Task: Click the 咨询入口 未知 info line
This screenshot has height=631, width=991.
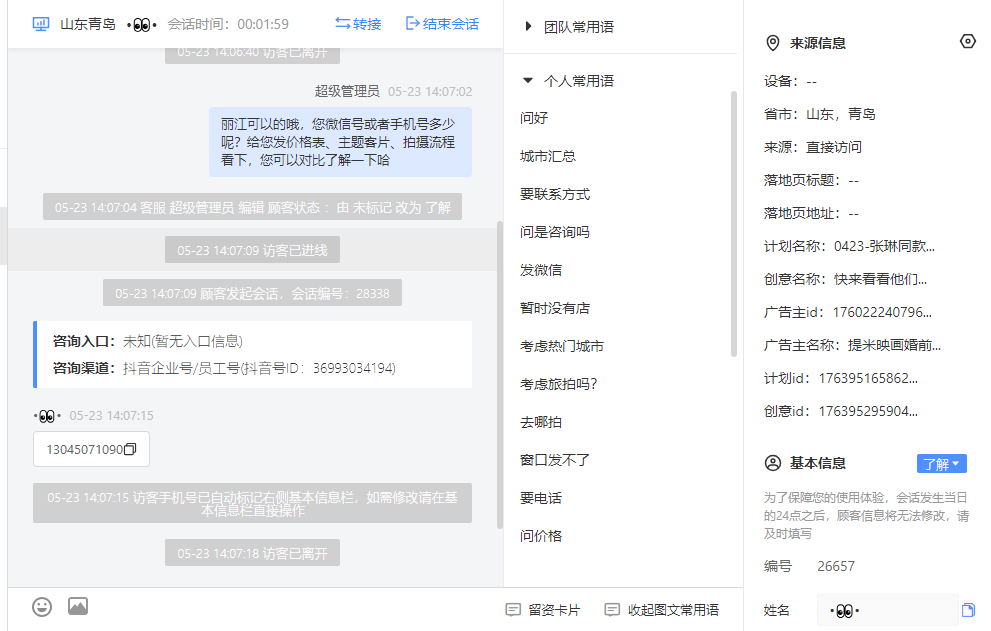Action: [x=148, y=341]
